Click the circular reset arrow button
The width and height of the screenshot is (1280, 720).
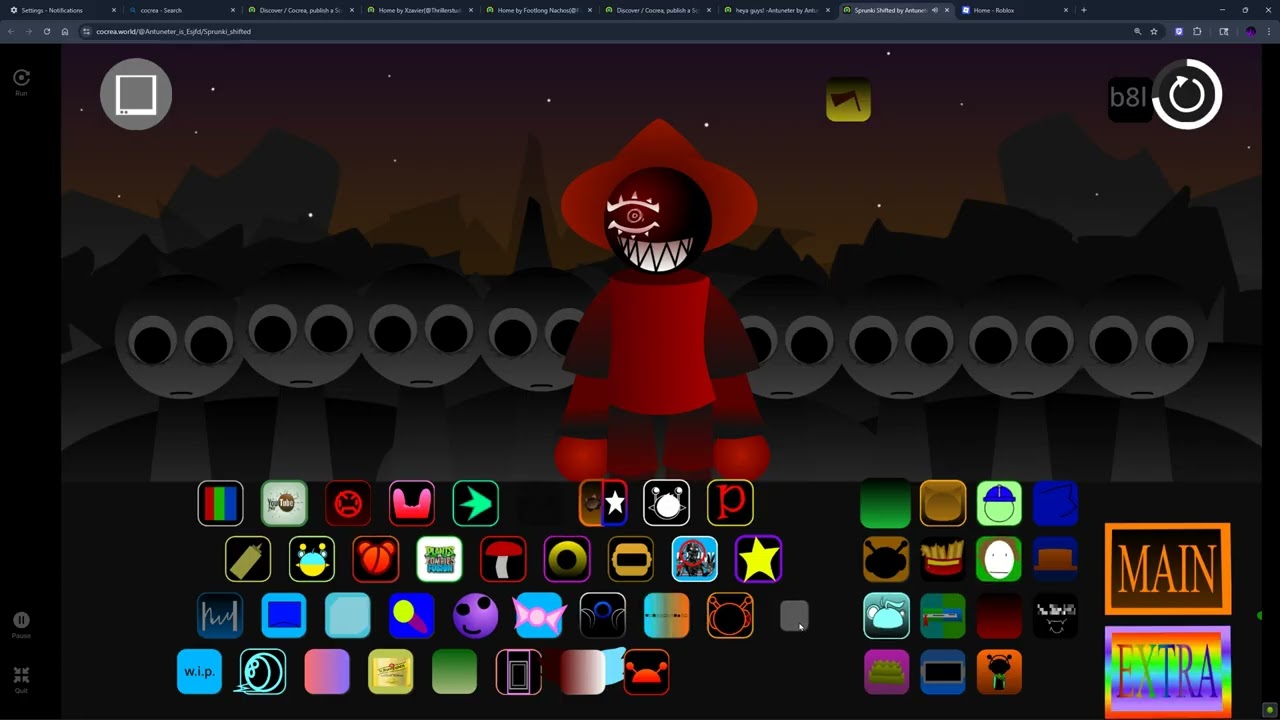pos(1187,95)
